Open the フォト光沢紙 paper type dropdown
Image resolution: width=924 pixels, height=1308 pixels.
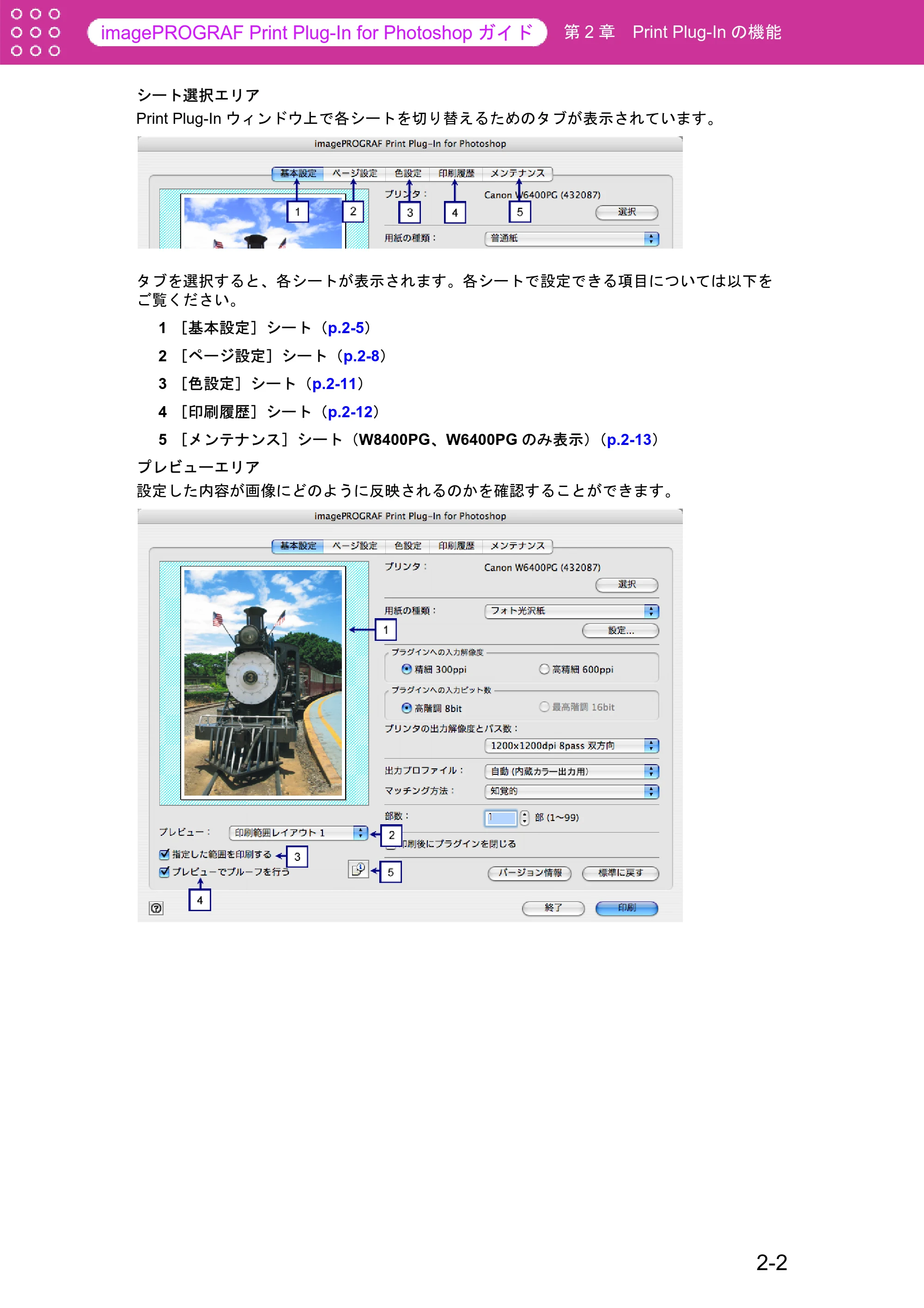(571, 611)
